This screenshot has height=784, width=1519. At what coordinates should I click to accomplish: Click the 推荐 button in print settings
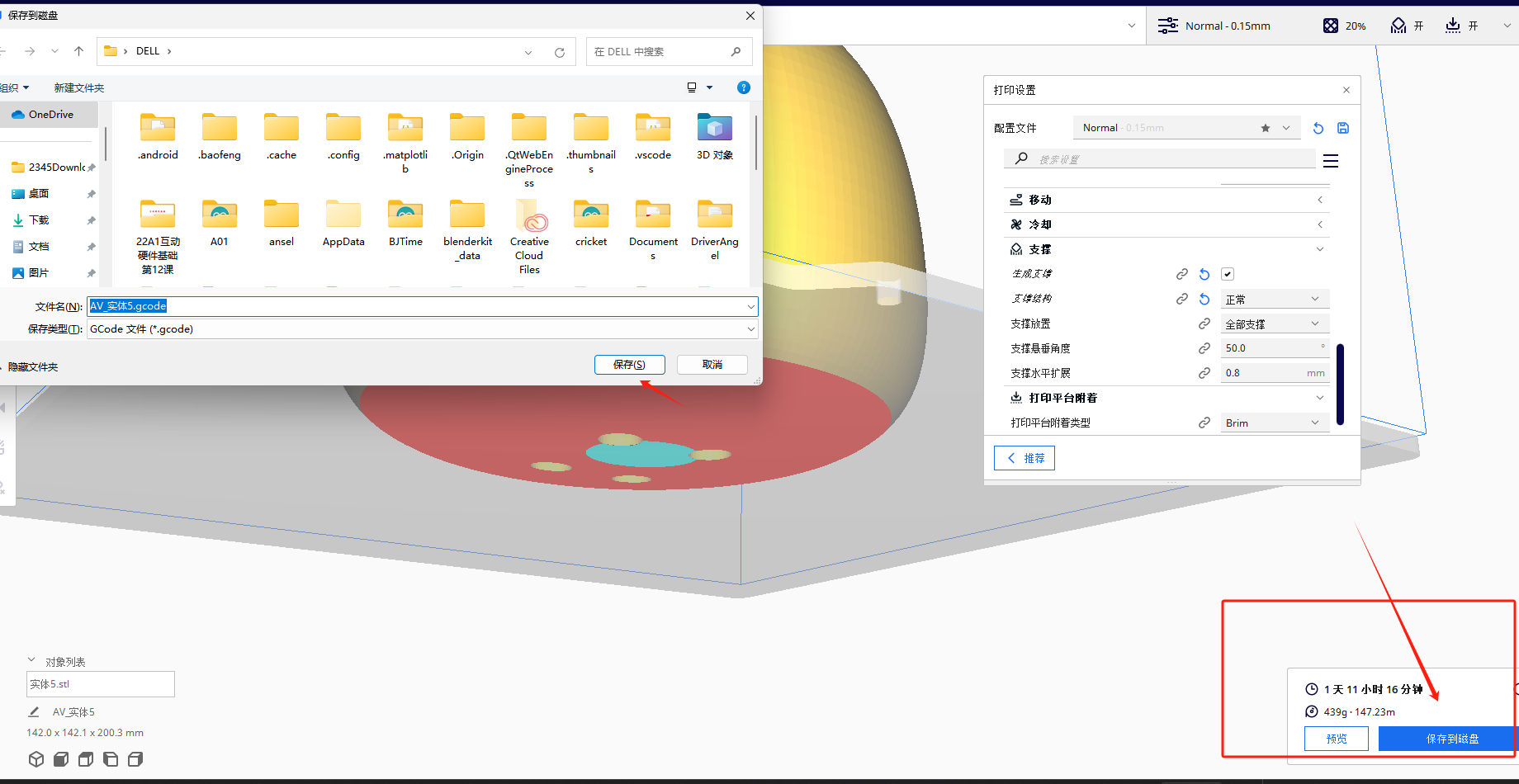click(1024, 458)
